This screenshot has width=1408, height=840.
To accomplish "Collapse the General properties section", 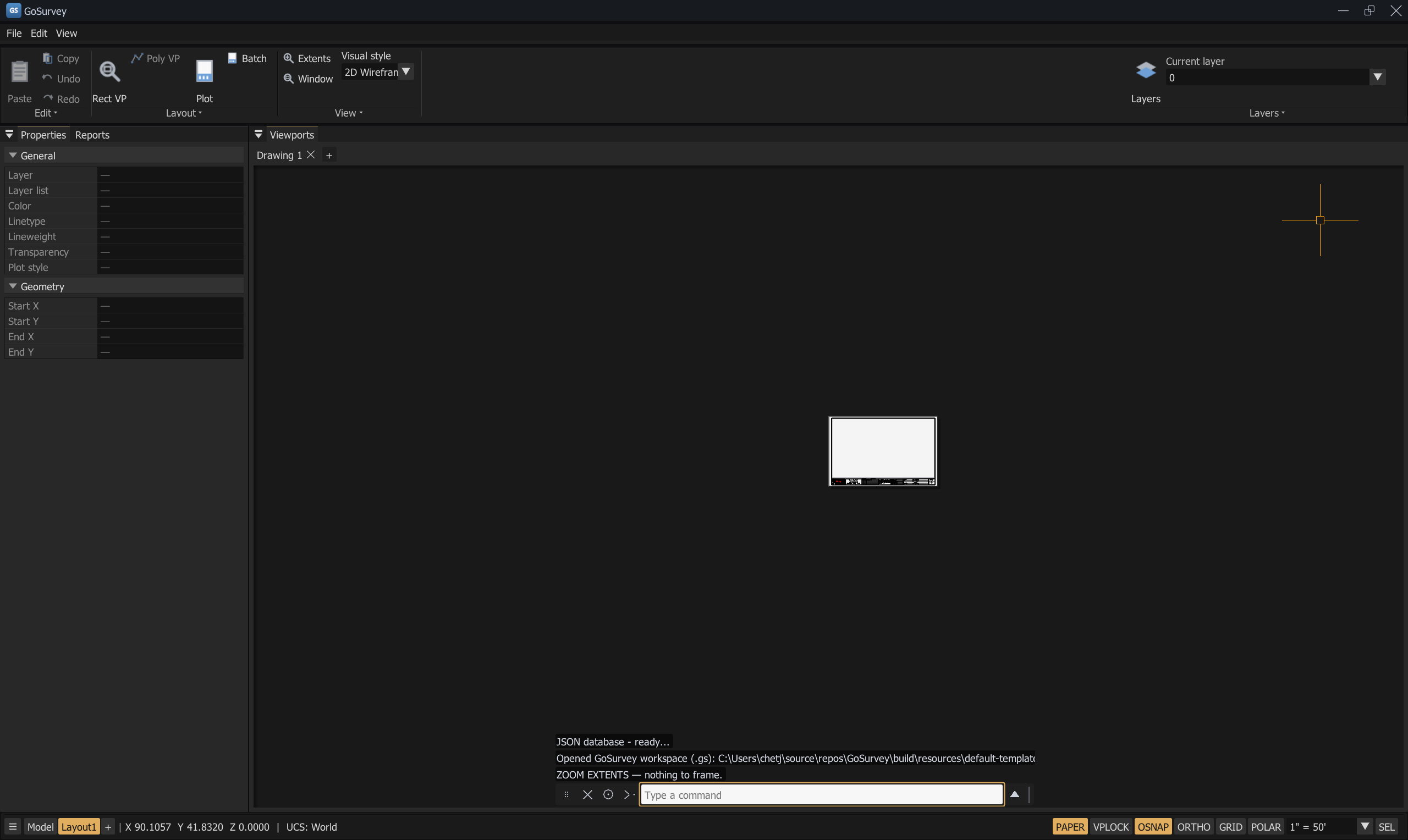I will click(13, 155).
